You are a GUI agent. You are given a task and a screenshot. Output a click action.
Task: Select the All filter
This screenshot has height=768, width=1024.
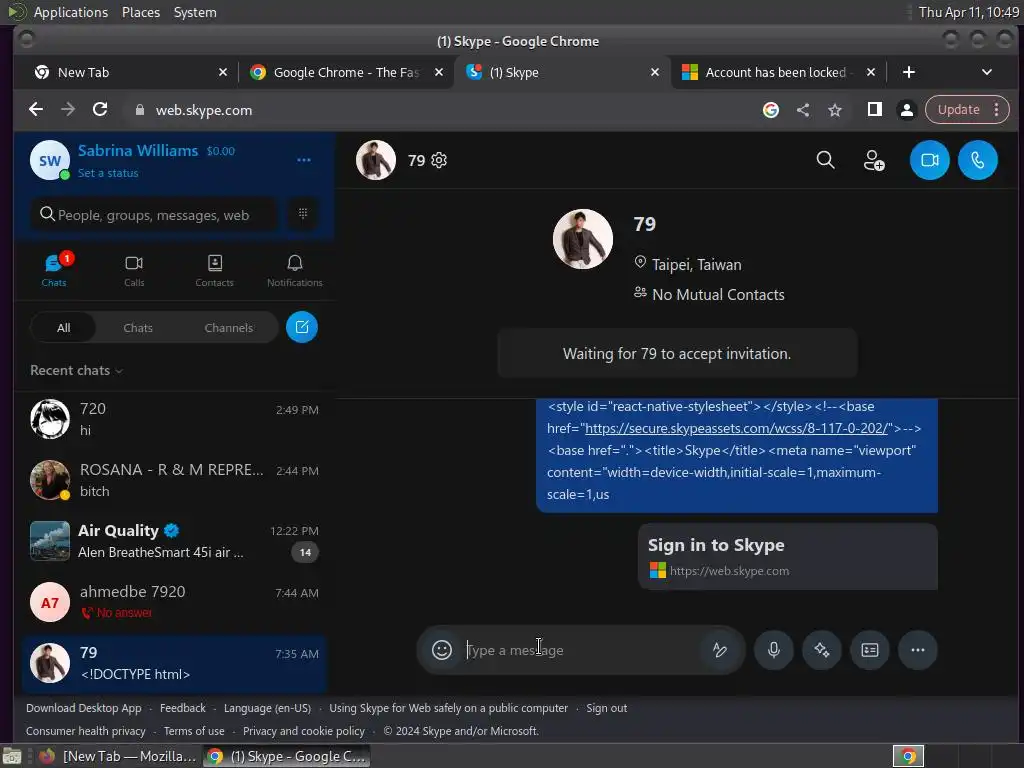[63, 328]
